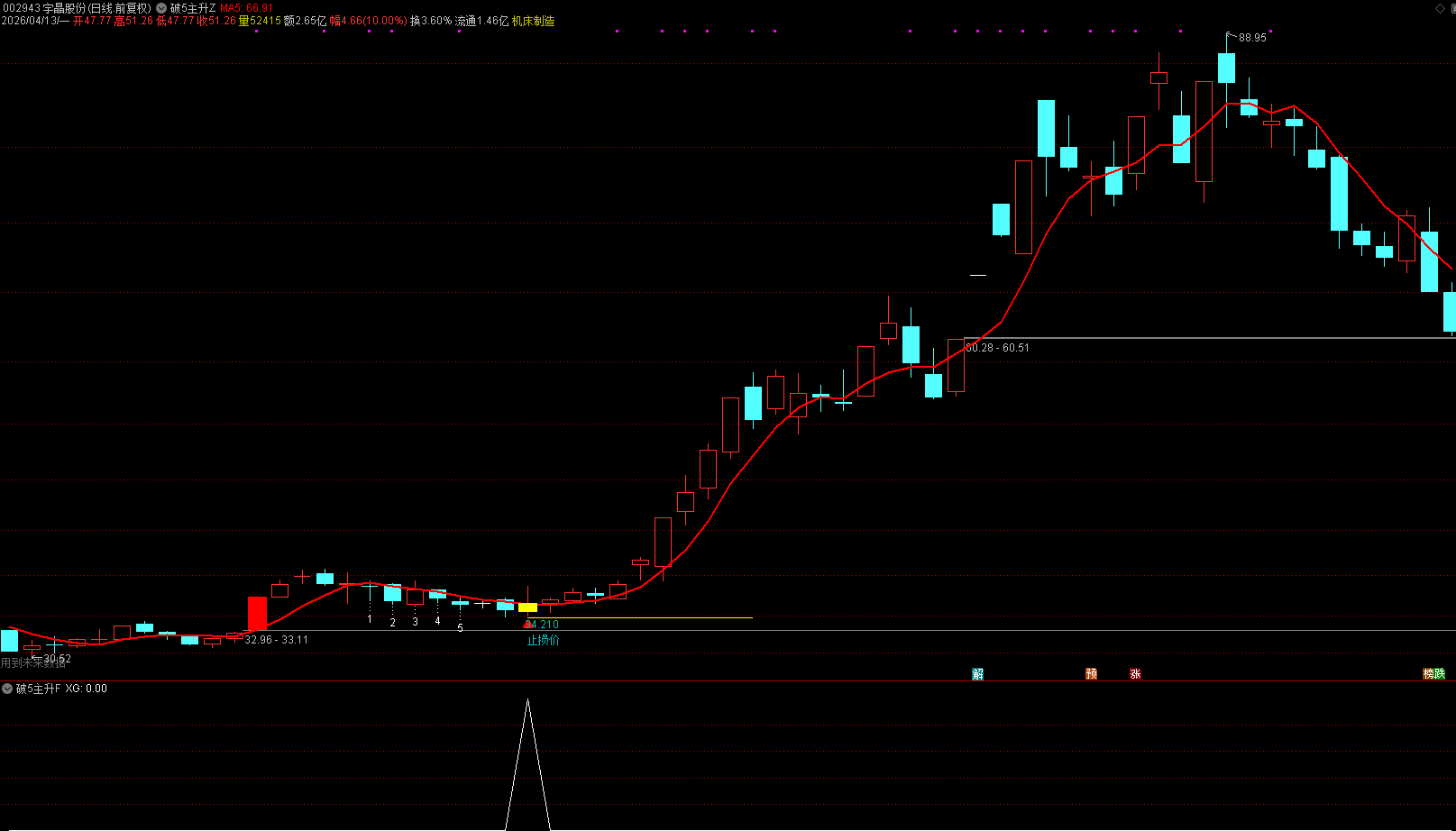The height and width of the screenshot is (831, 1456).
Task: Click the white signal spike in sub-chart
Action: pos(527,764)
